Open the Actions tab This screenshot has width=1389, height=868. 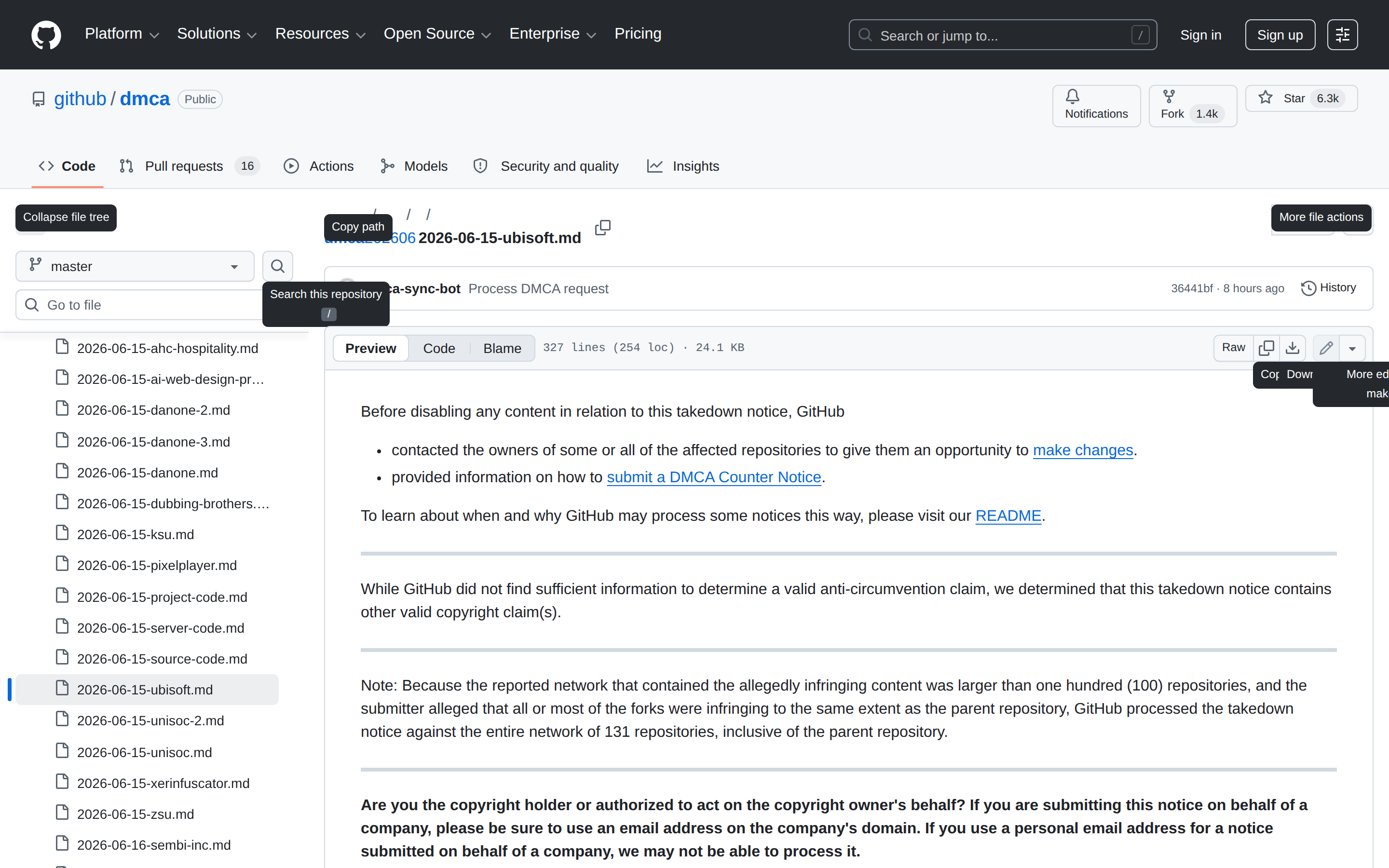319,166
